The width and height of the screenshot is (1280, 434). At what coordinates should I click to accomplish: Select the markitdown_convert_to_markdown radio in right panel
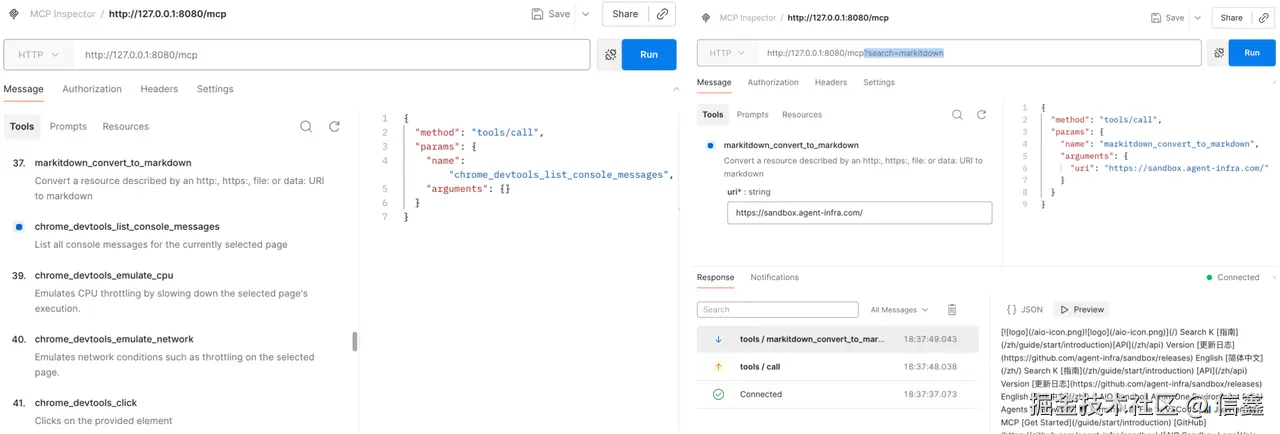coord(710,145)
